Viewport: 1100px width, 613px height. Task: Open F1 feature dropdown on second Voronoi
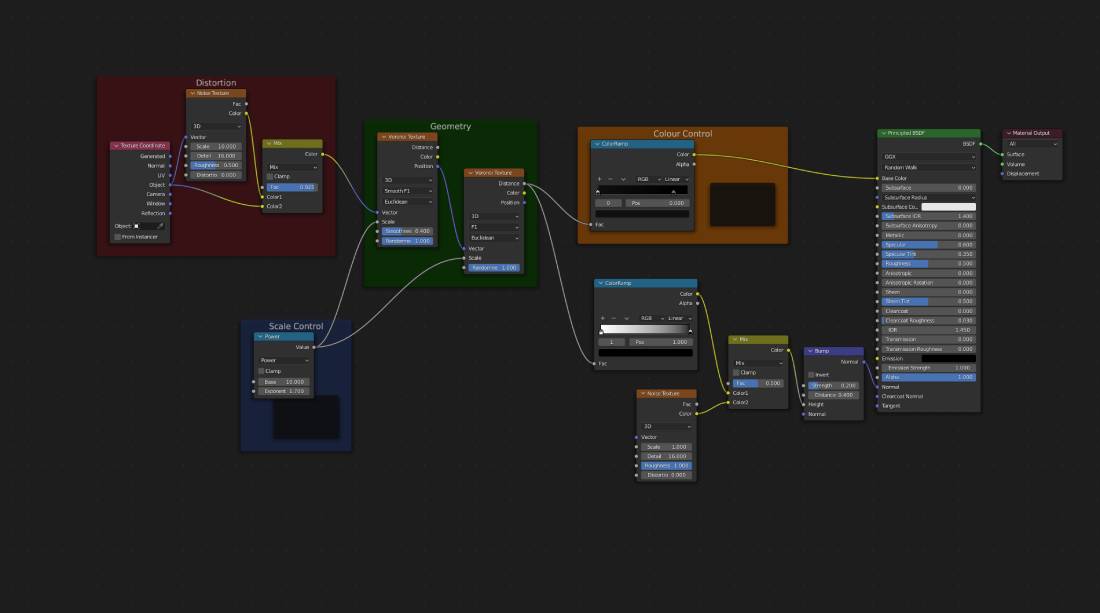[x=495, y=227]
